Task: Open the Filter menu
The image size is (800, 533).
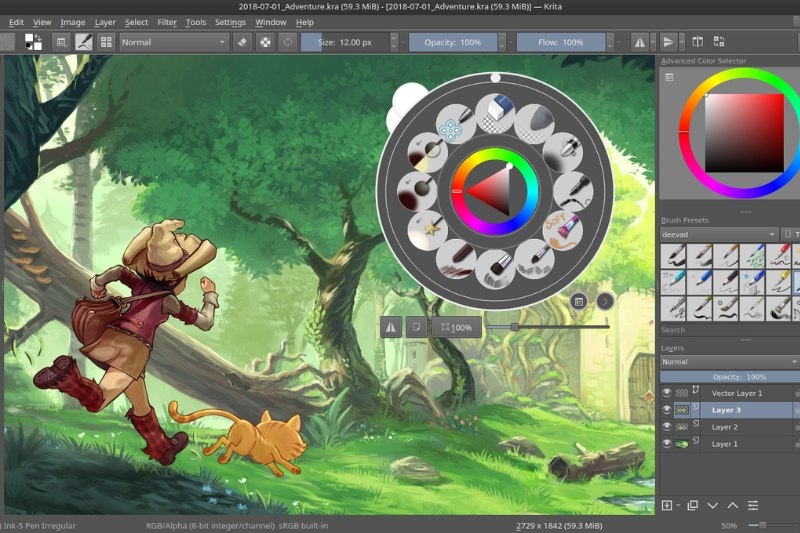Action: pos(167,22)
